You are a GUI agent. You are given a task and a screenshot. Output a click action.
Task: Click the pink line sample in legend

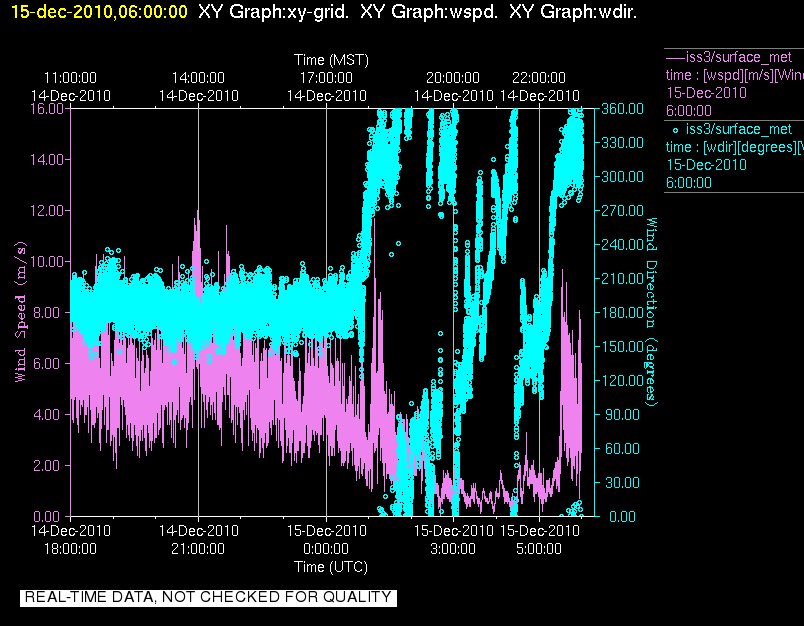[x=675, y=57]
